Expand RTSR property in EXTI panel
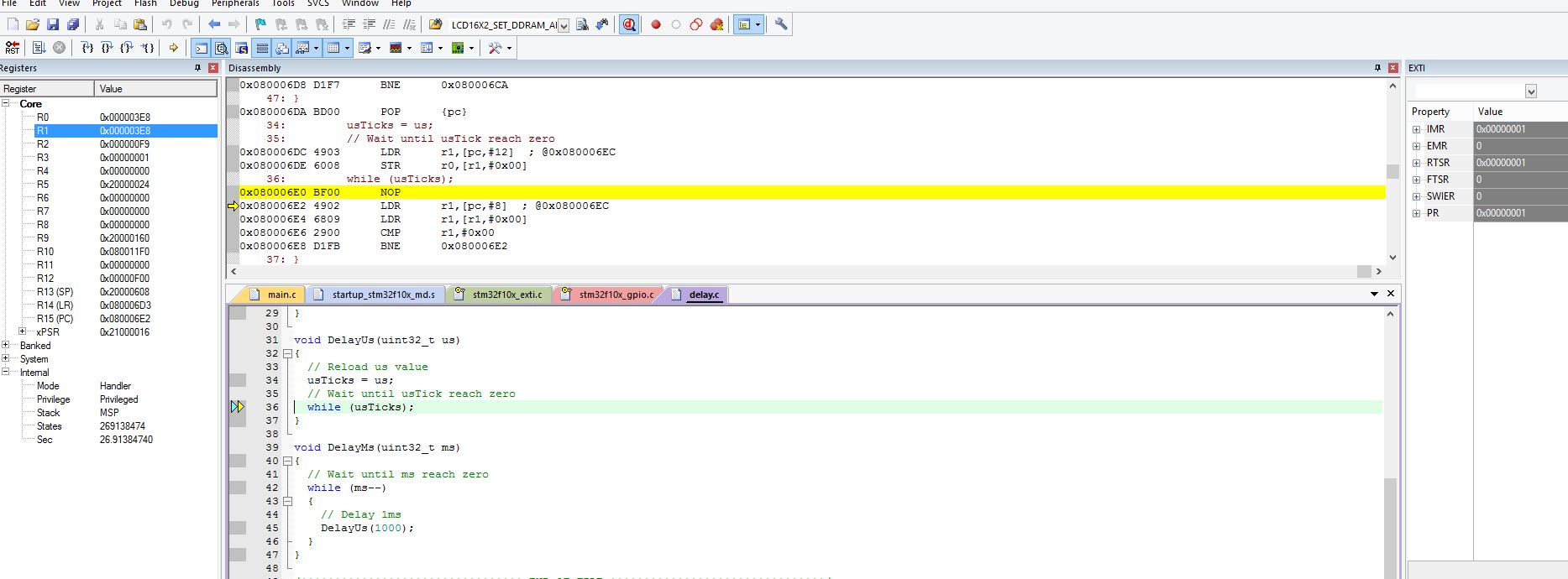 [1416, 163]
